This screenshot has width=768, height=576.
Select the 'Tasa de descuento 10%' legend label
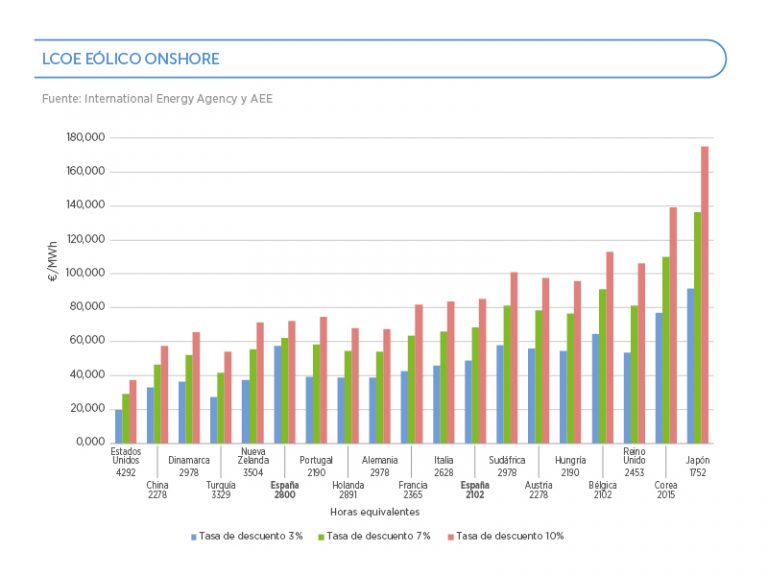(509, 537)
